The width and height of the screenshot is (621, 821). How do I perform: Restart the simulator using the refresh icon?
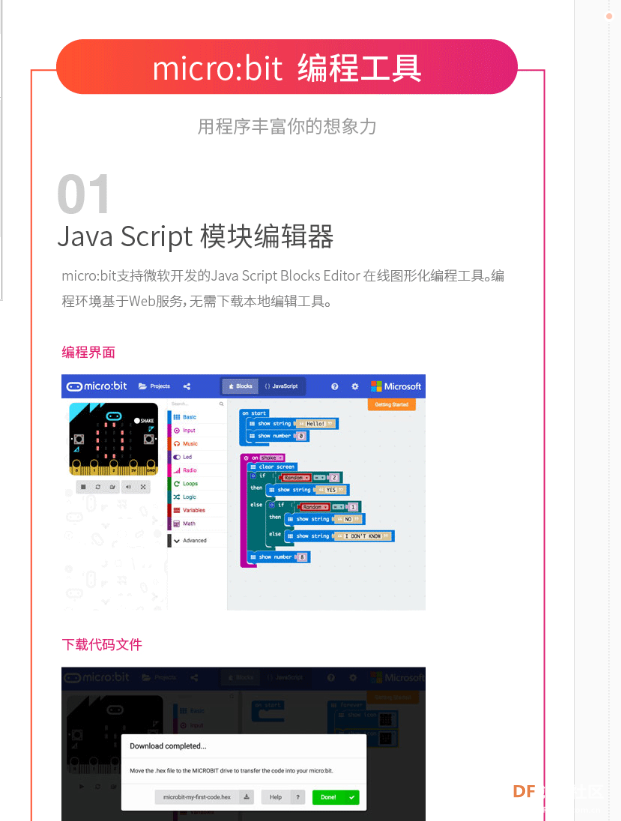[x=98, y=487]
